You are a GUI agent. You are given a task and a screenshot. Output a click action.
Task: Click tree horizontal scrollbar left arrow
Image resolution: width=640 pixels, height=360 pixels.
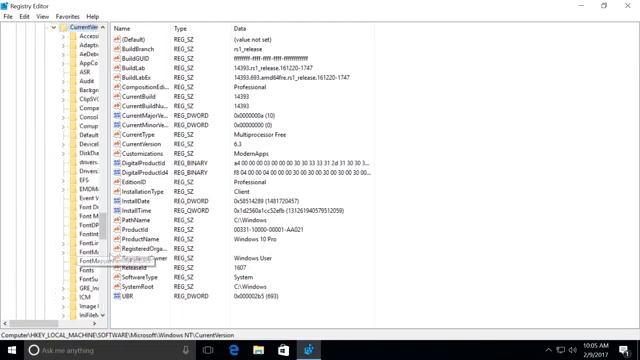5,324
